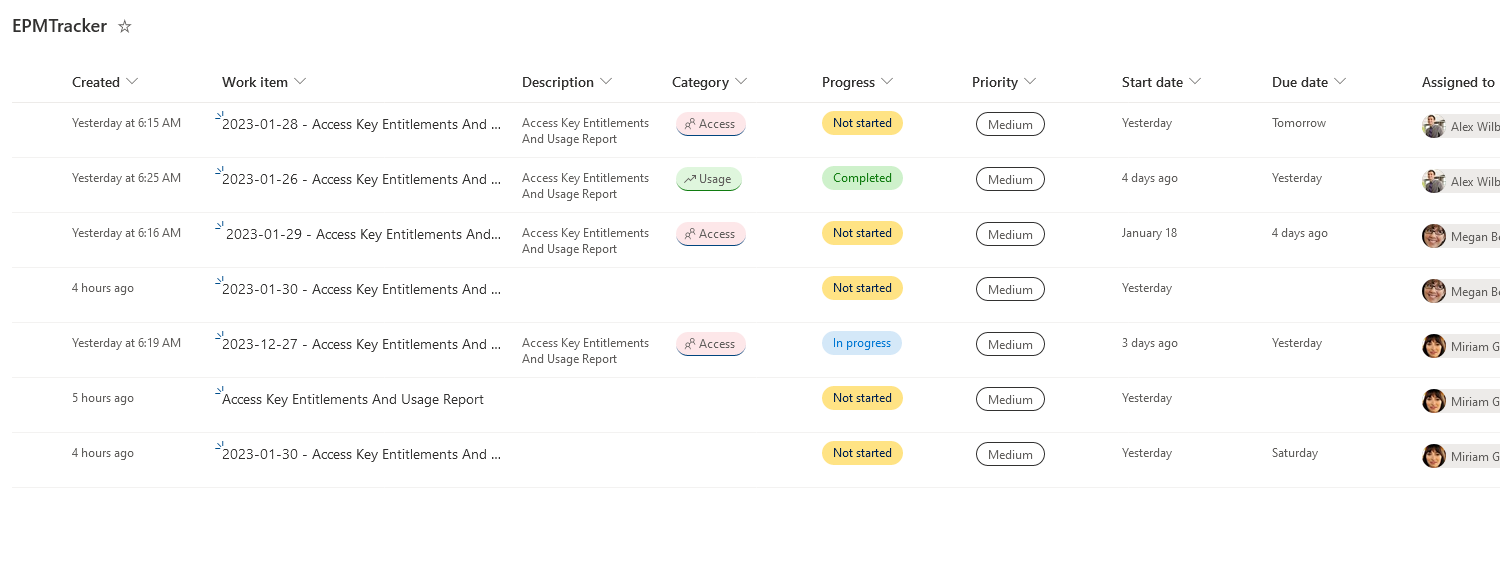The width and height of the screenshot is (1500, 568).
Task: Expand the Work item column menu
Action: point(300,82)
